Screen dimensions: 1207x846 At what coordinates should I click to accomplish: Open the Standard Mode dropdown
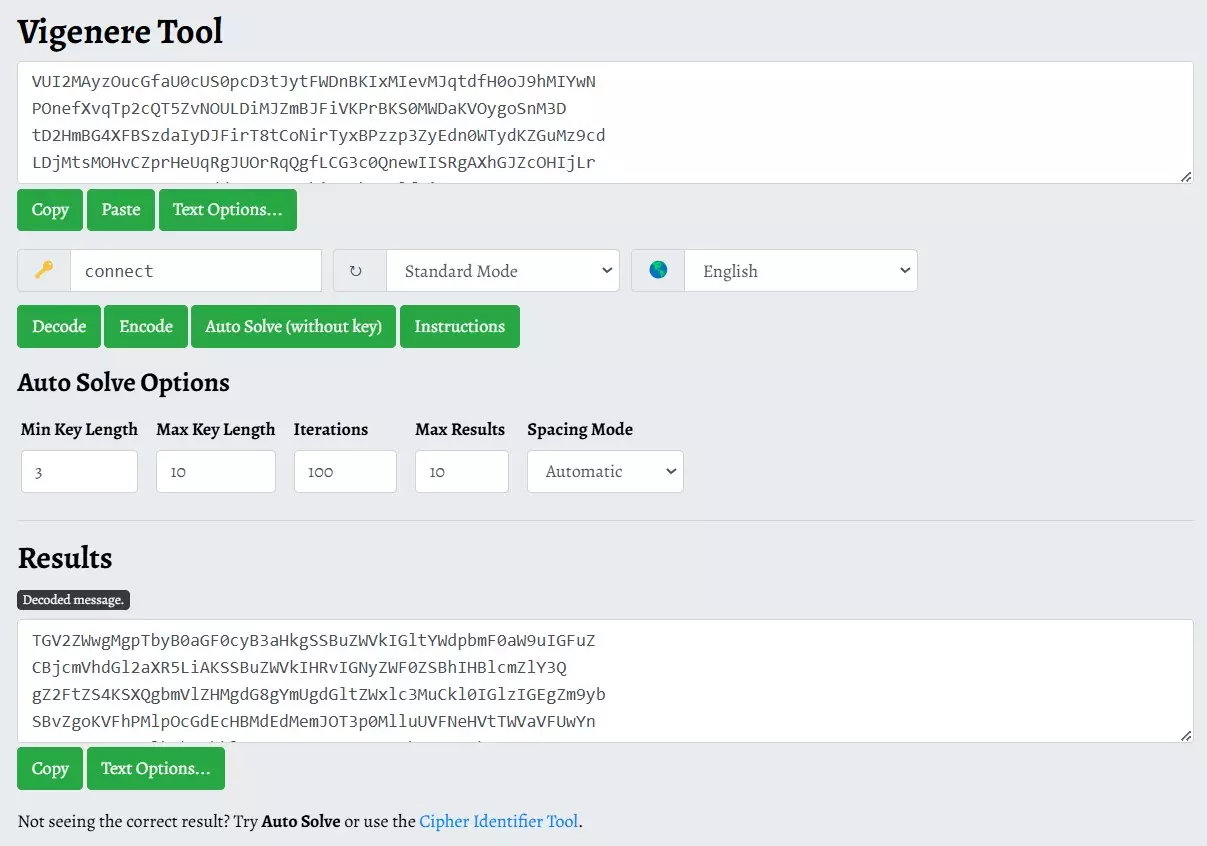click(x=502, y=271)
